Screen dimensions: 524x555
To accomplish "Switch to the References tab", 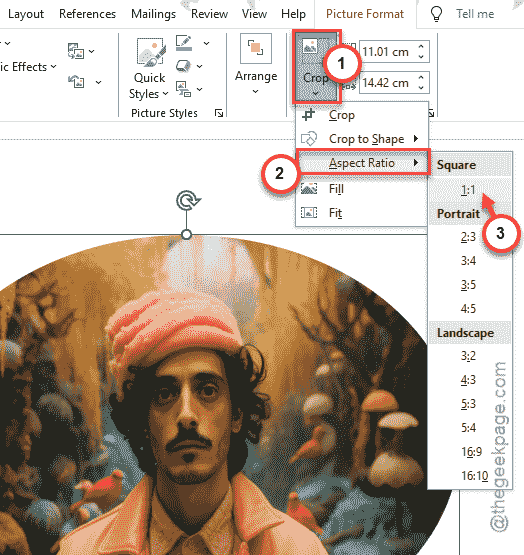I will [x=87, y=14].
